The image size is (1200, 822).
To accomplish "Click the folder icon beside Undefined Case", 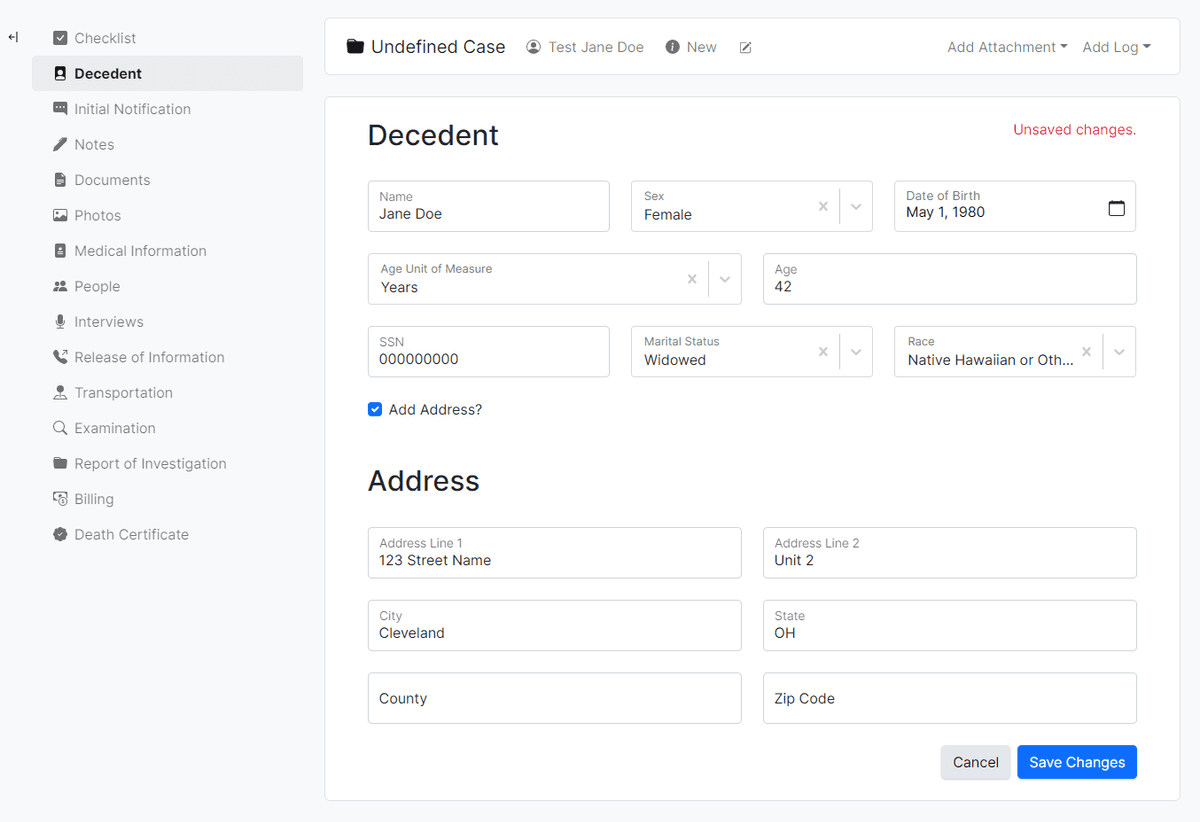I will (355, 45).
